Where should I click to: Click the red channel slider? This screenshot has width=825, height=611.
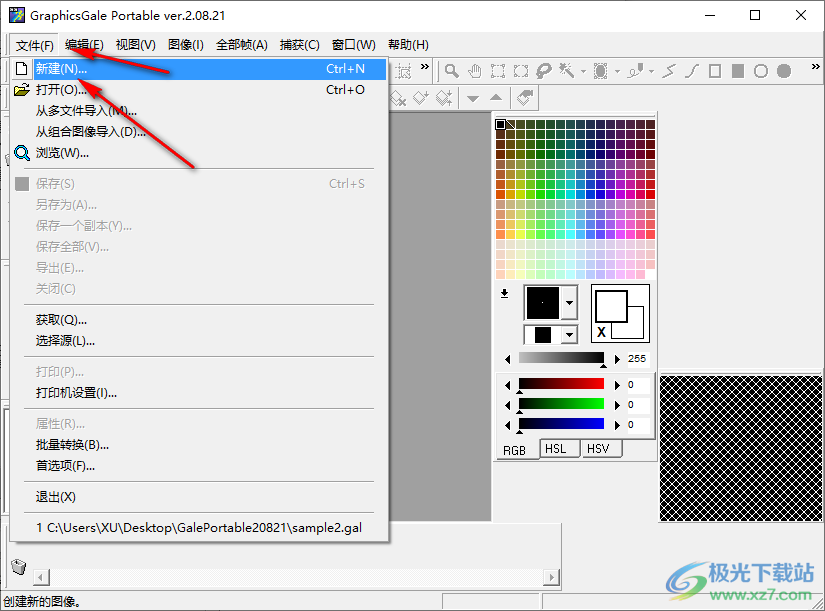click(x=561, y=384)
